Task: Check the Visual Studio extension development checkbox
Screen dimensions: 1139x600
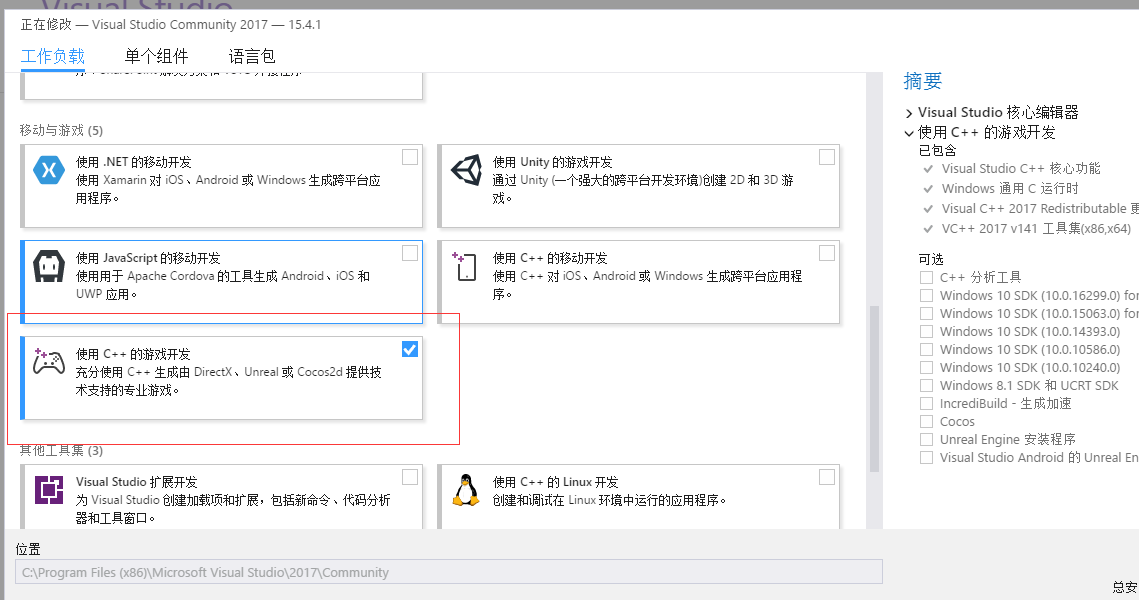Action: click(410, 477)
